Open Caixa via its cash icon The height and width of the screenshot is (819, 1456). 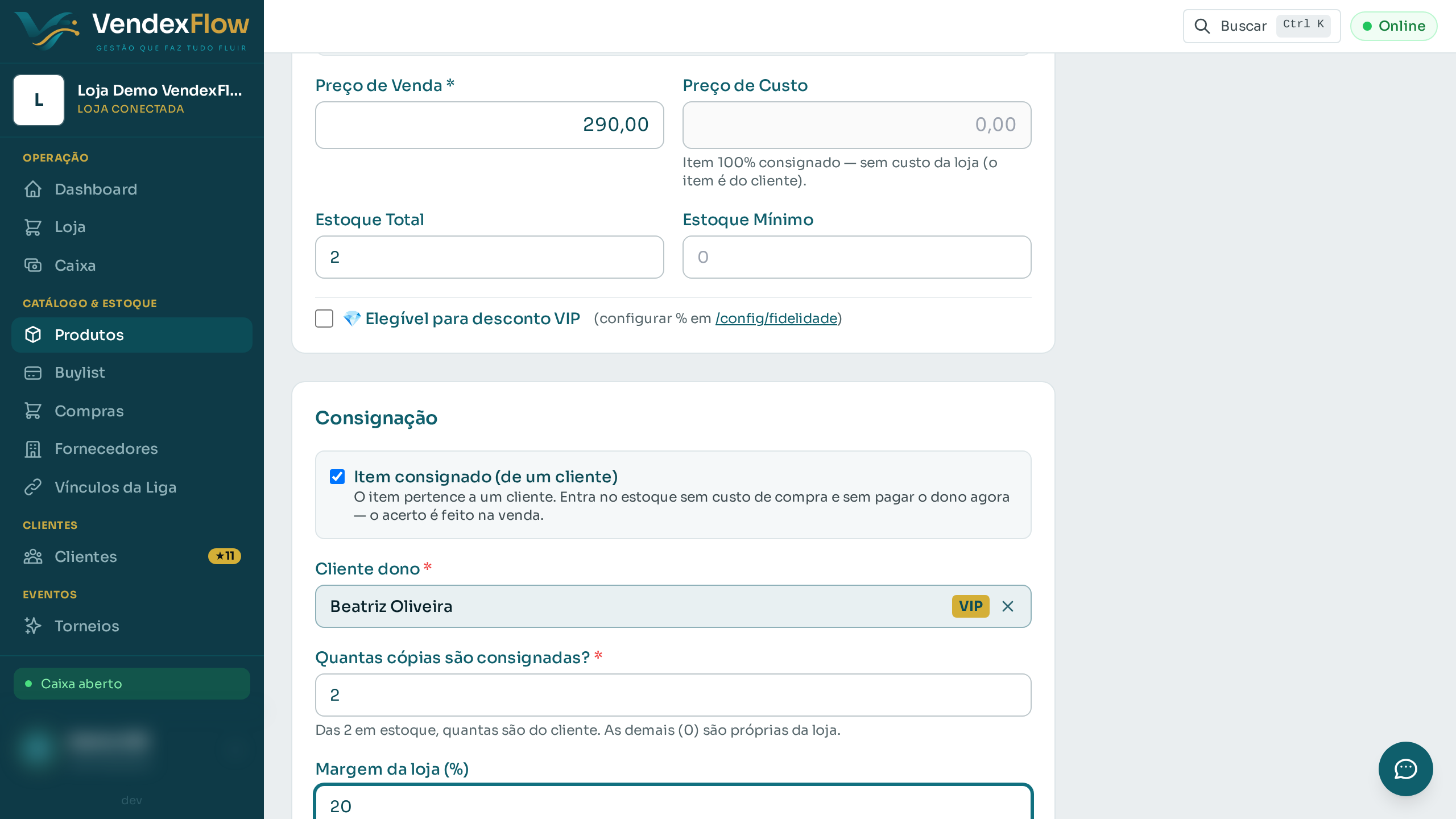coord(33,265)
